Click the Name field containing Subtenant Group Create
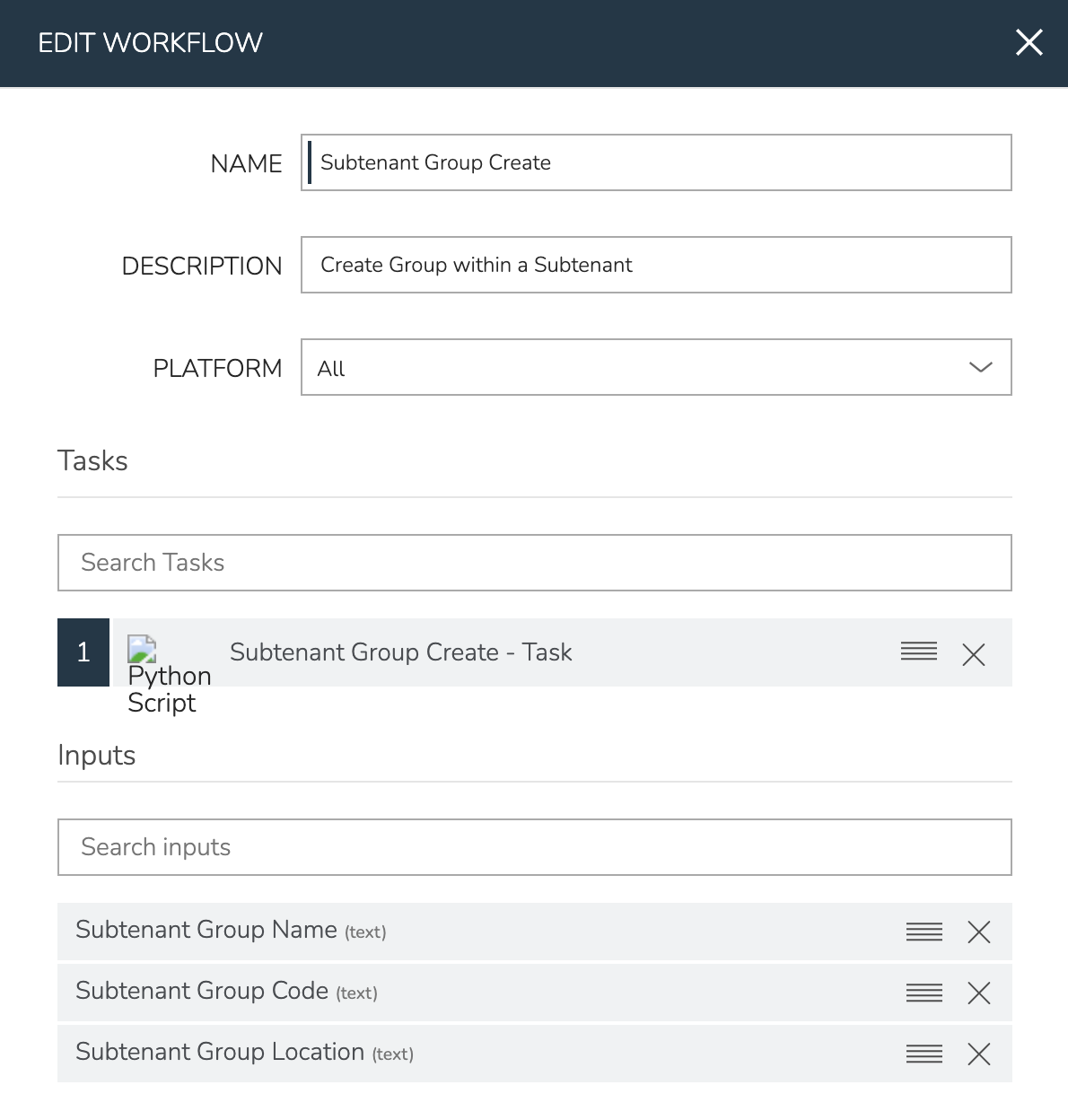The image size is (1068, 1120). click(655, 162)
